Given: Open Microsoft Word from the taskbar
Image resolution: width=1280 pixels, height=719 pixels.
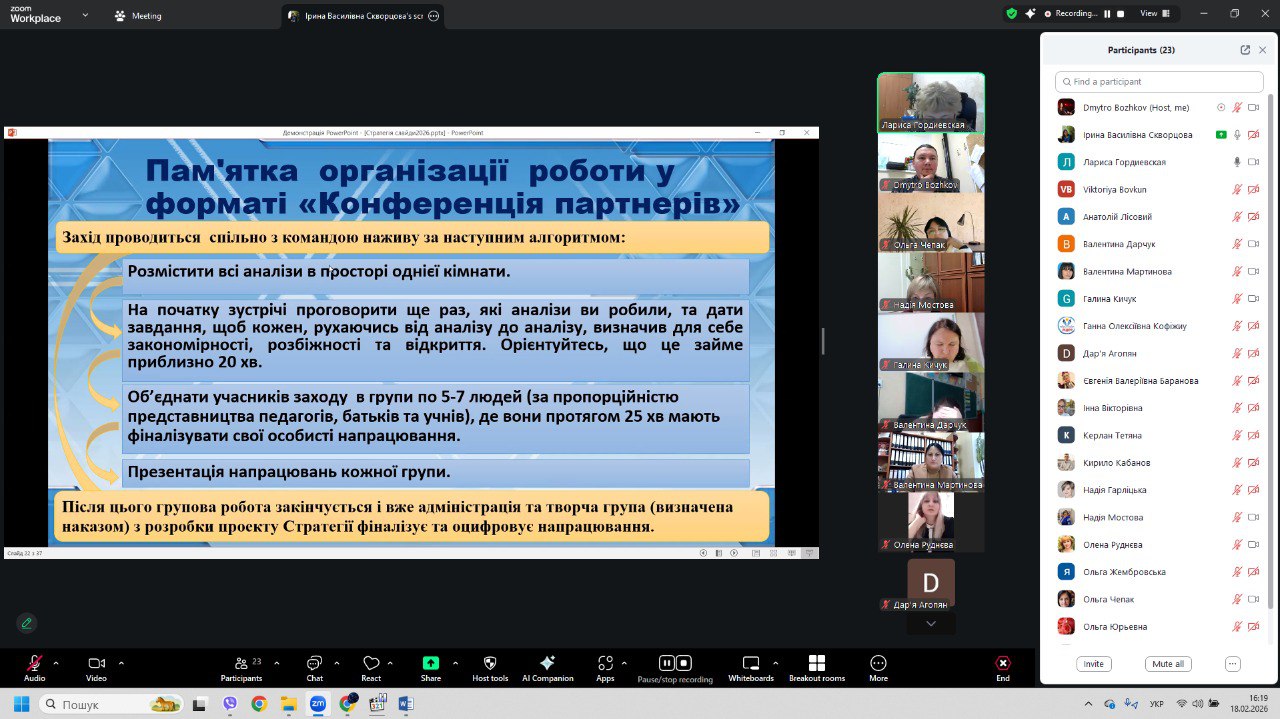Looking at the screenshot, I should (x=406, y=704).
